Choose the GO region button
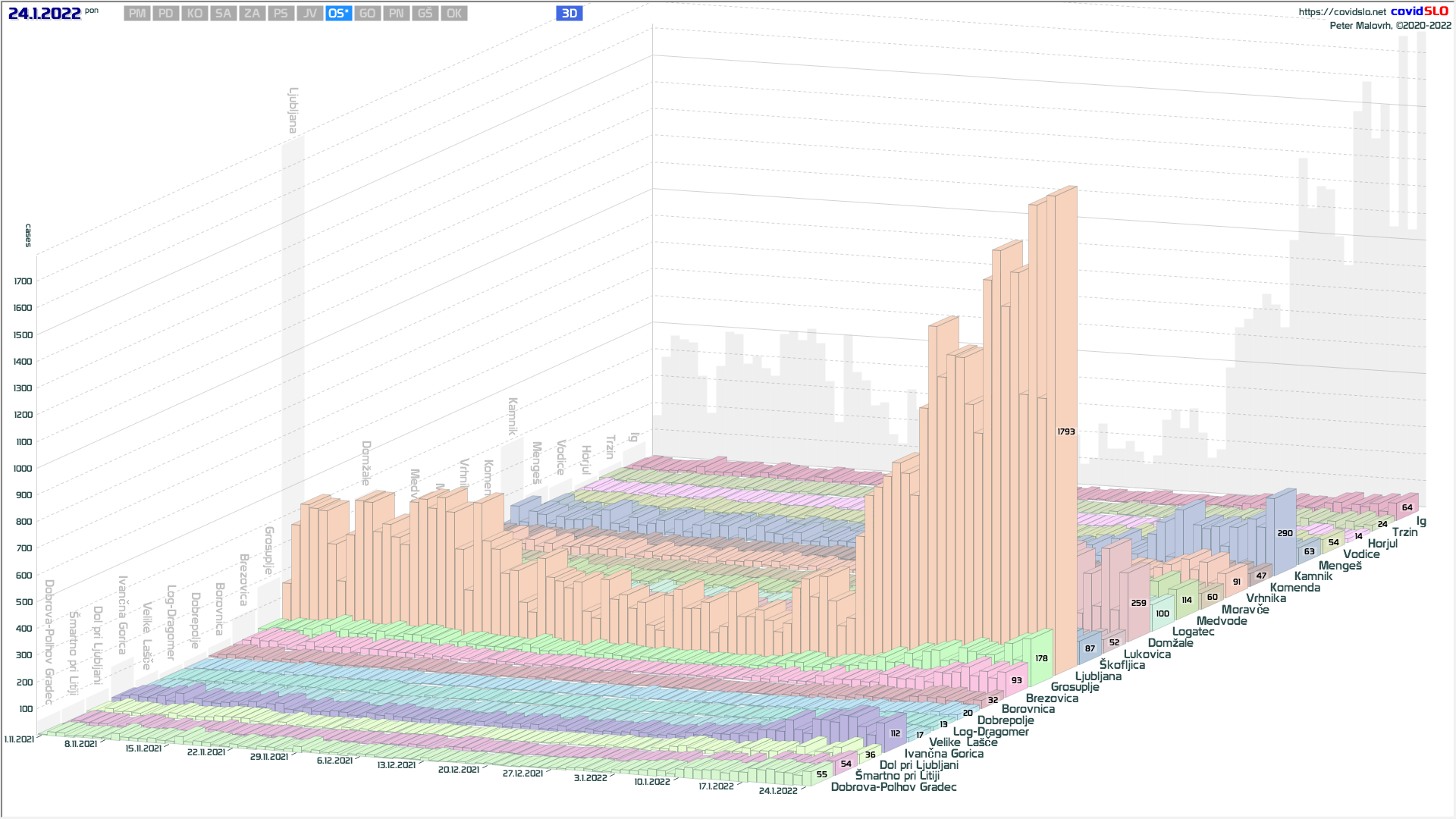1456x819 pixels. [x=367, y=14]
